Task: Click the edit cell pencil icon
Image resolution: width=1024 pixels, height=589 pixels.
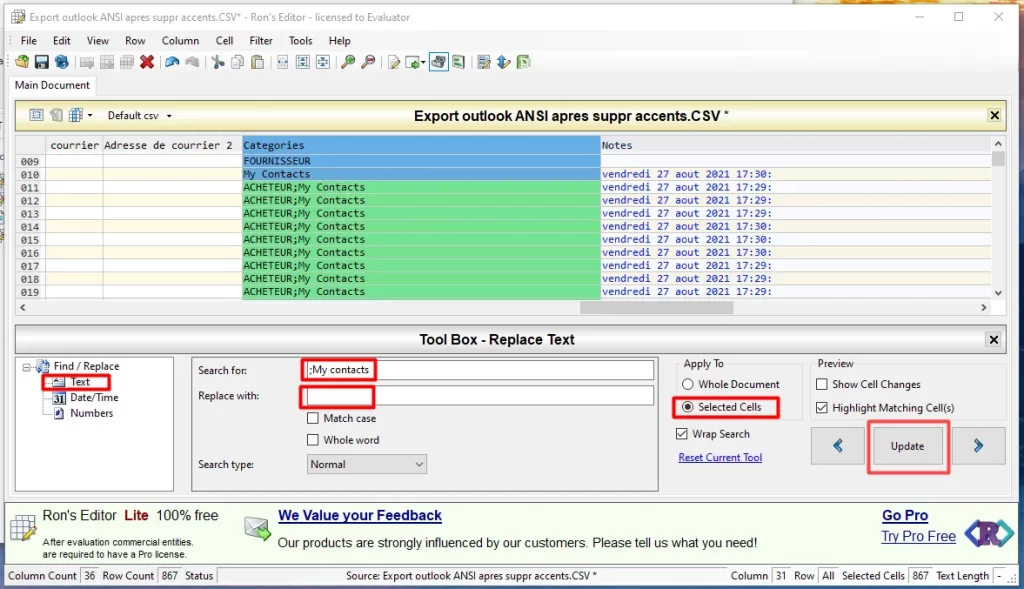Action: coord(394,62)
